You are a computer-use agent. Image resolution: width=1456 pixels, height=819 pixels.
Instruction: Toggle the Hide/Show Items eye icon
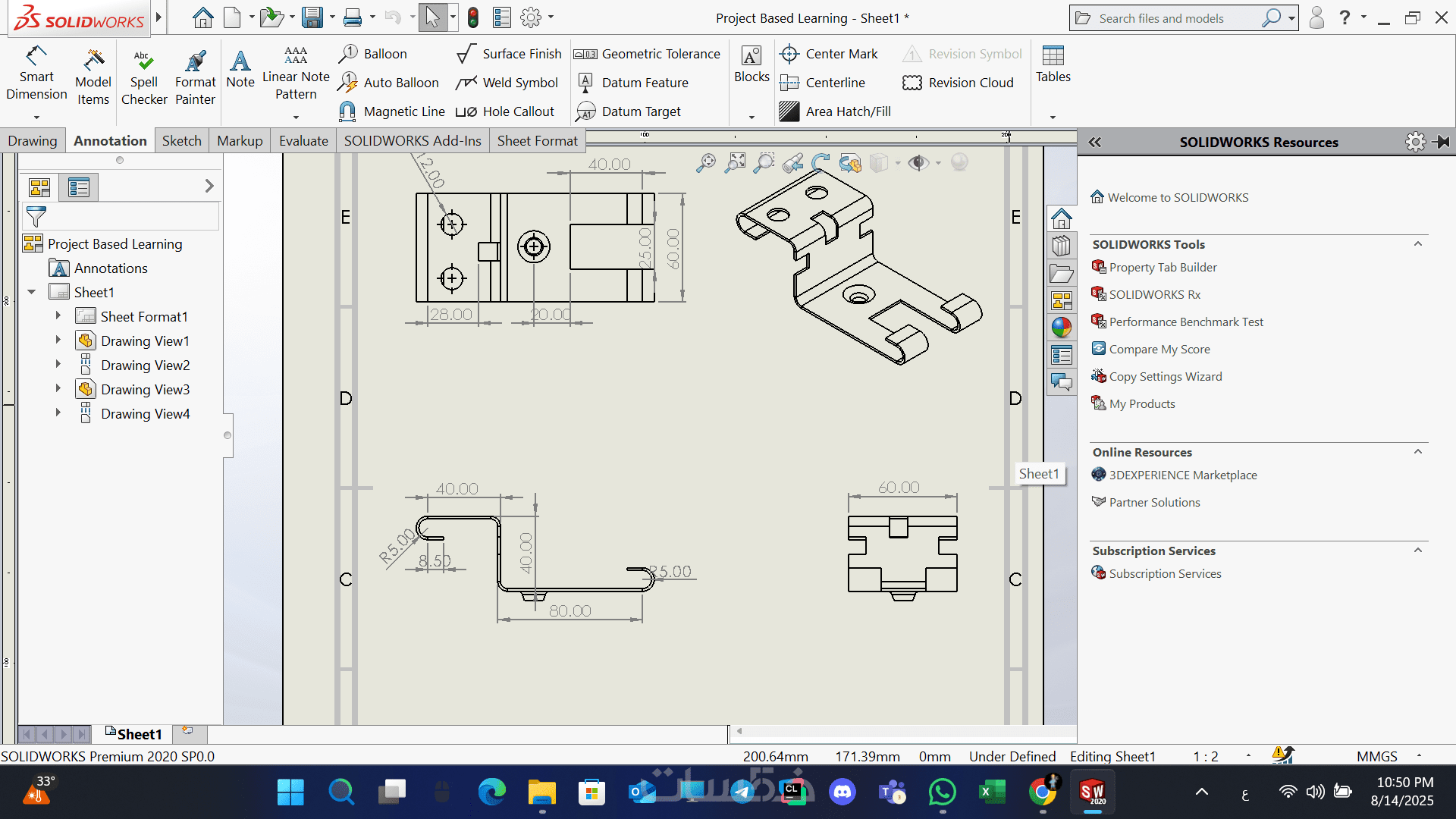coord(918,163)
